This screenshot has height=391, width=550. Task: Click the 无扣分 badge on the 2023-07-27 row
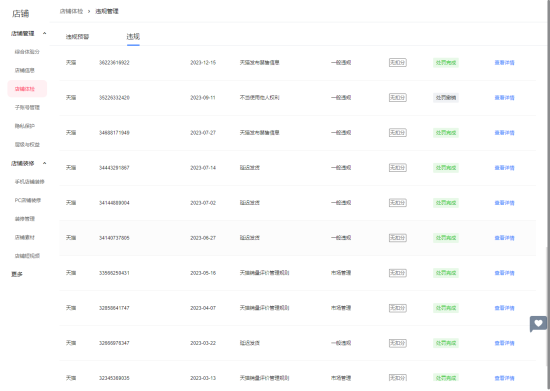point(397,133)
